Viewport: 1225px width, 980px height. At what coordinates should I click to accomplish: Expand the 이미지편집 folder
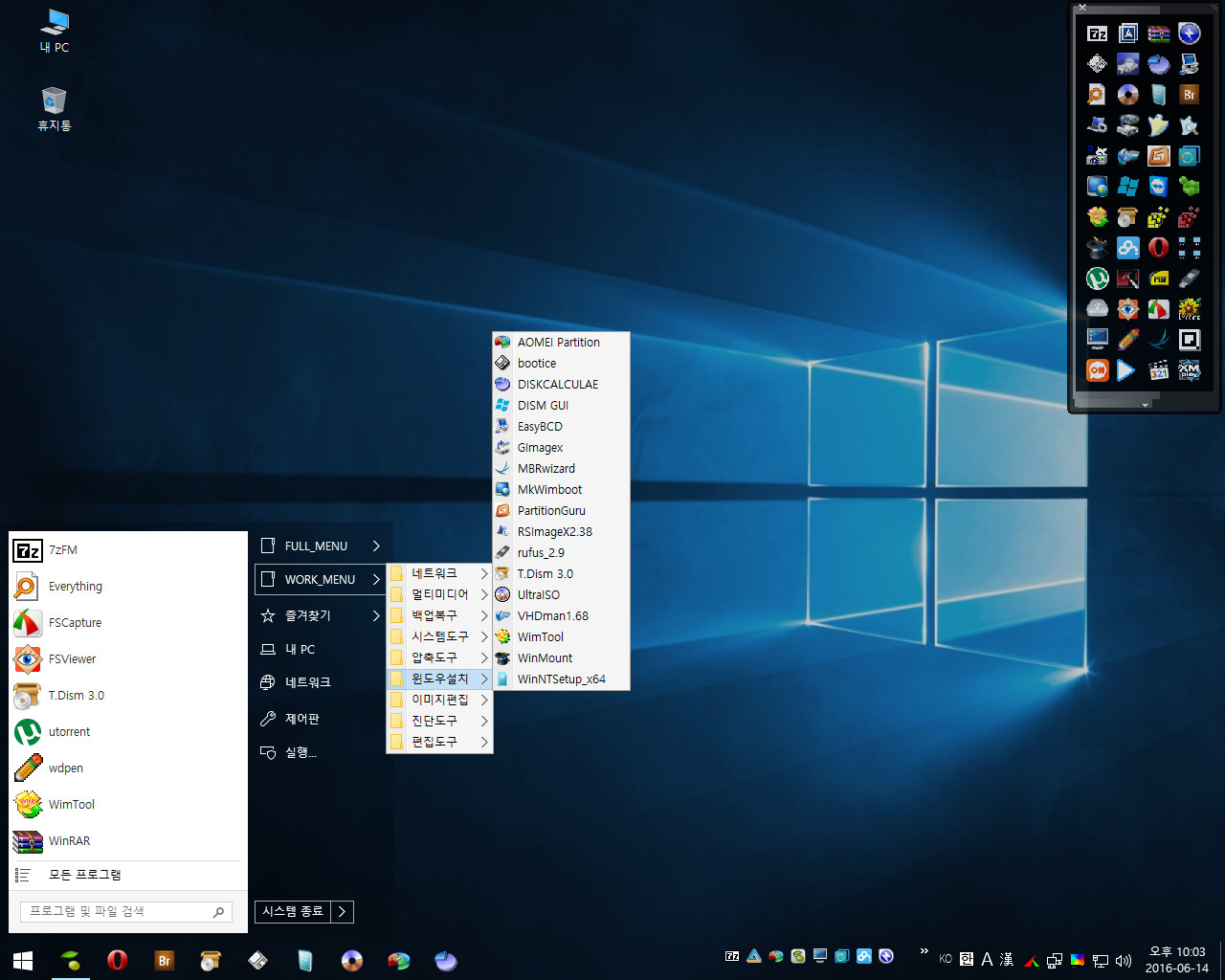pyautogui.click(x=439, y=700)
